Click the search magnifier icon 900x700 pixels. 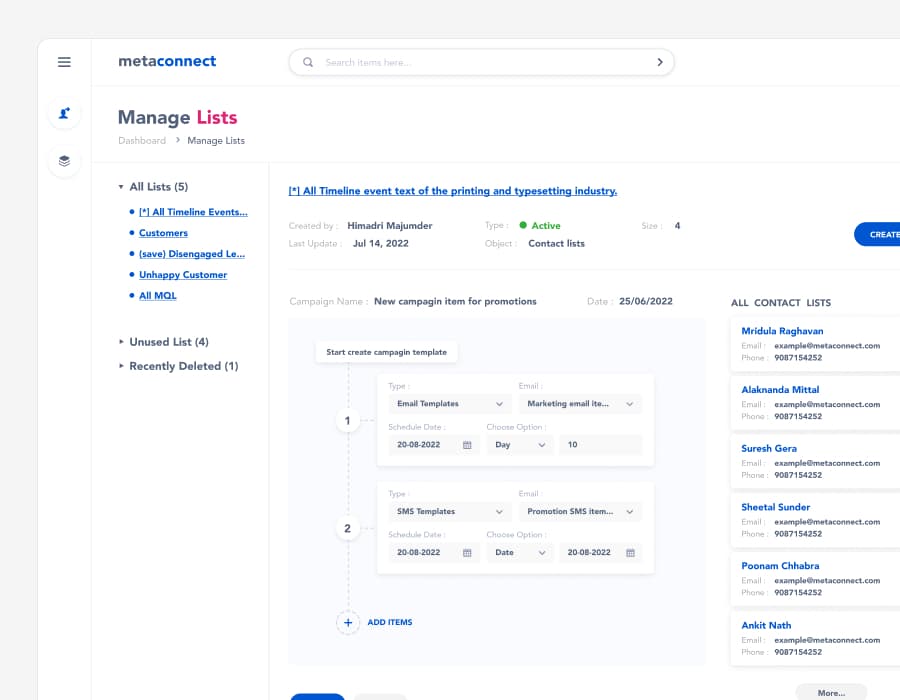click(x=308, y=62)
